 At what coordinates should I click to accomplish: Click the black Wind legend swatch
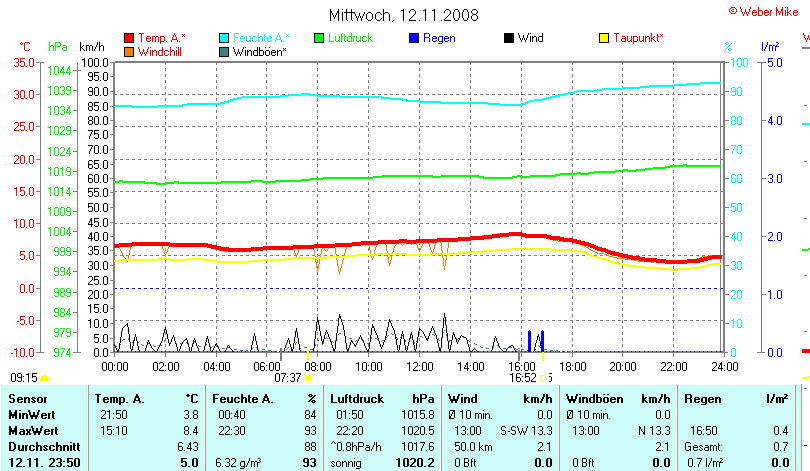[509, 38]
